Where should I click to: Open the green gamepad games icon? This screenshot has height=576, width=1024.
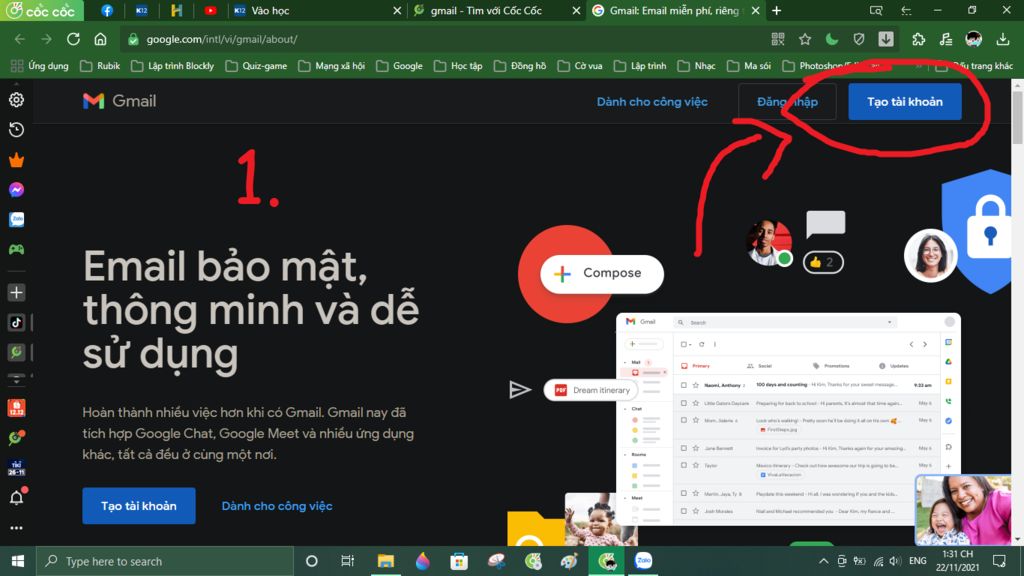click(16, 249)
